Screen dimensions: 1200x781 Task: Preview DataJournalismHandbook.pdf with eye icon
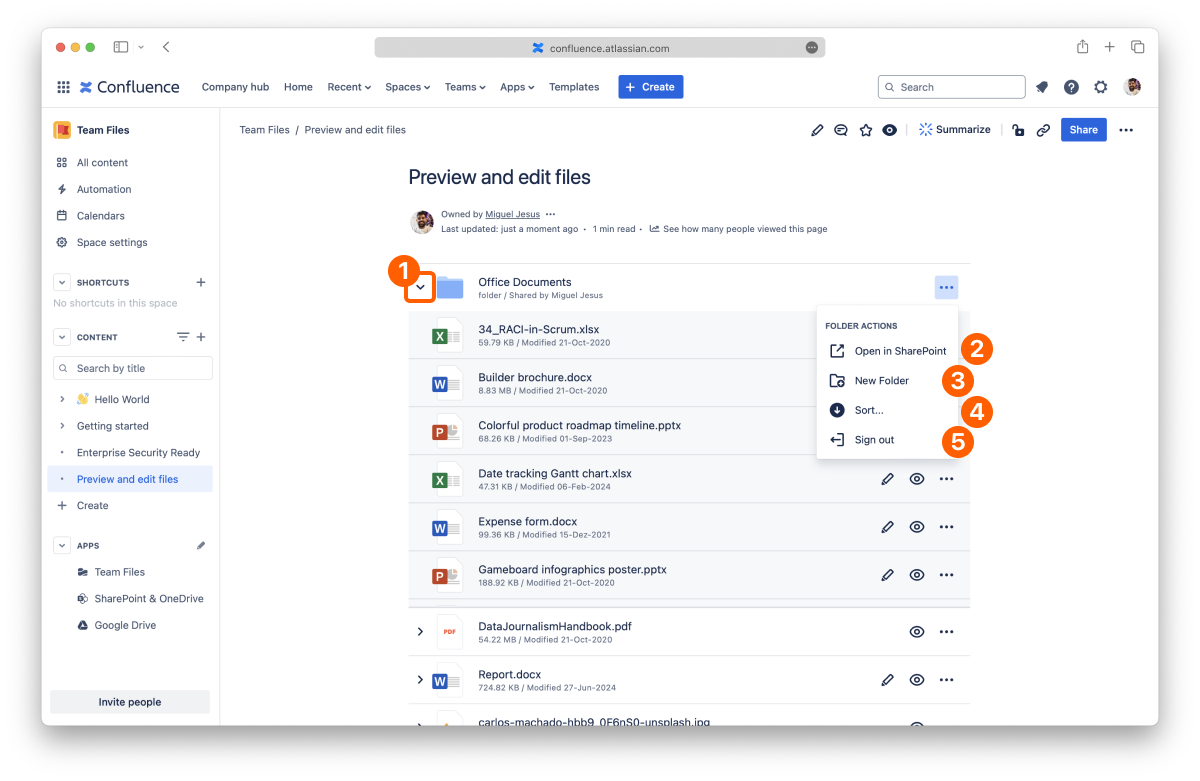pyautogui.click(x=916, y=632)
